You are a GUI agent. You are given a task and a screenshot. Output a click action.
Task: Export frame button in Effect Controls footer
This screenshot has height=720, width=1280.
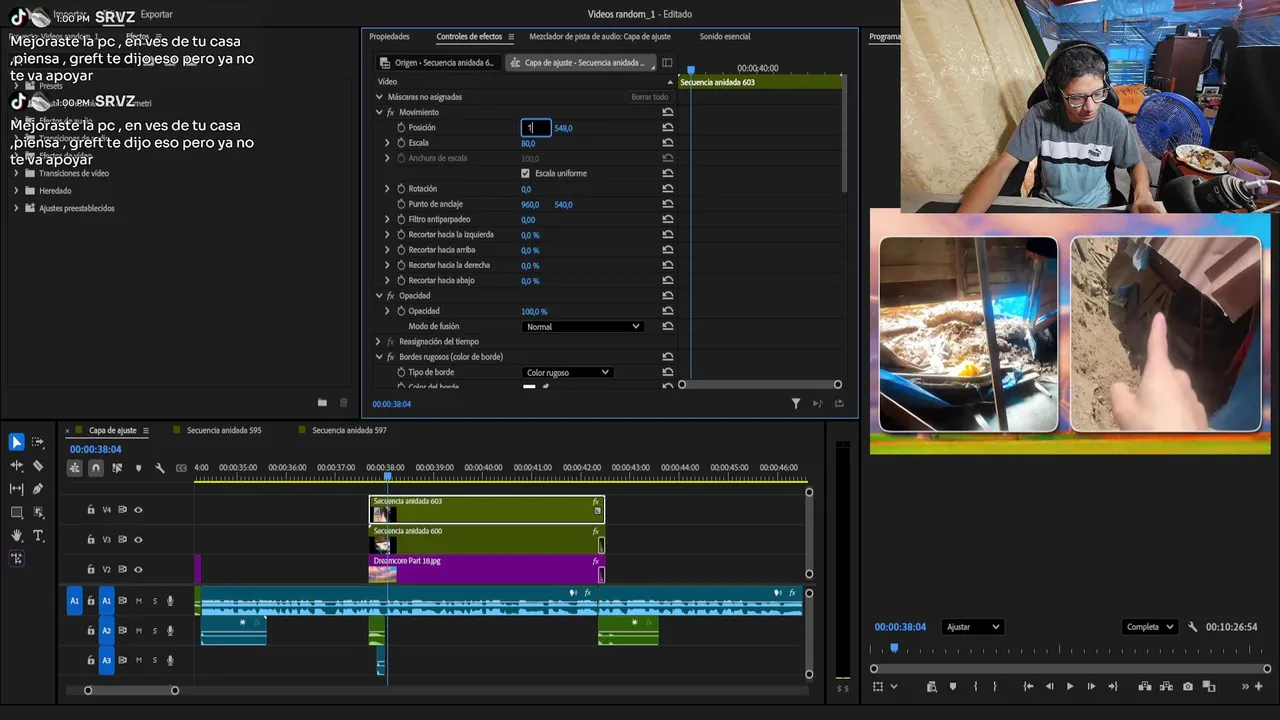(839, 404)
